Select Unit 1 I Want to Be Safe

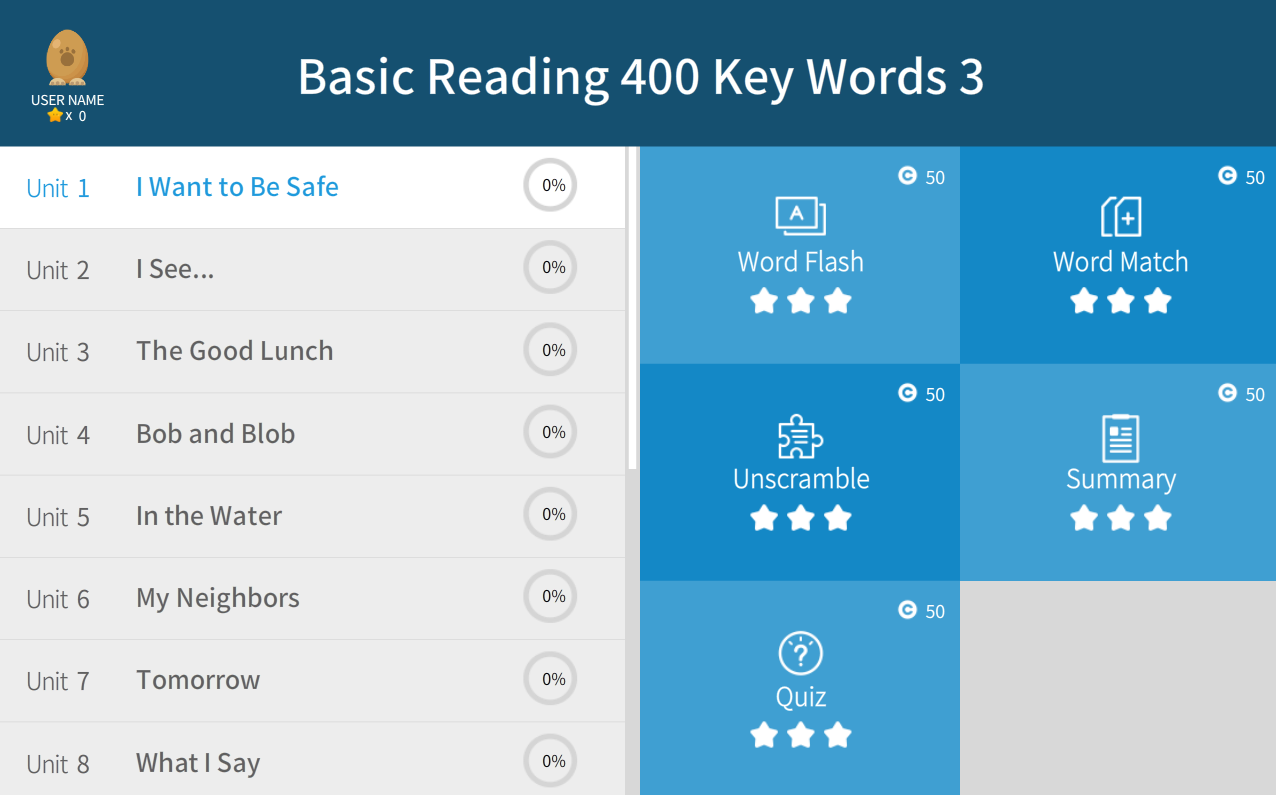(237, 187)
